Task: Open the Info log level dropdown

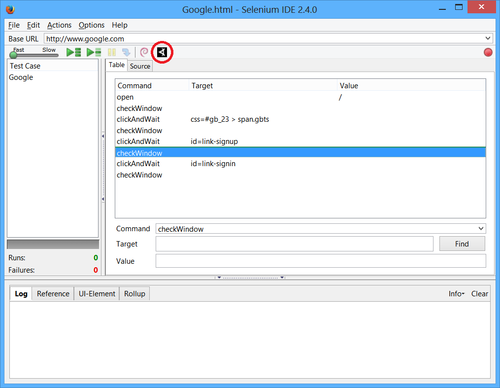Action: (456, 294)
